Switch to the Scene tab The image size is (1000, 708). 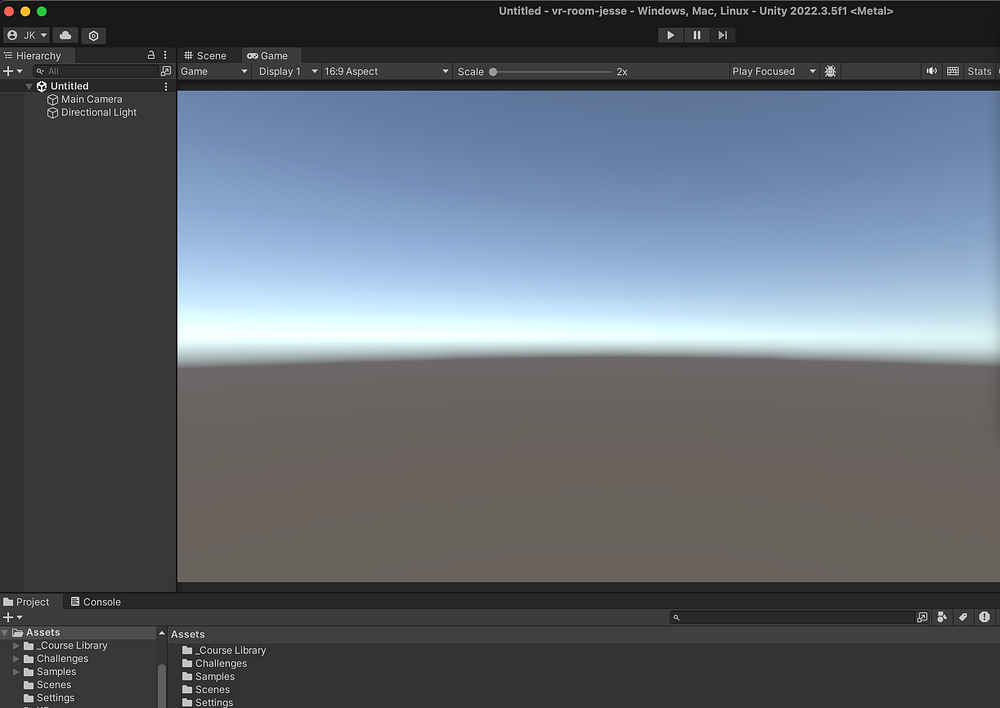coord(205,56)
